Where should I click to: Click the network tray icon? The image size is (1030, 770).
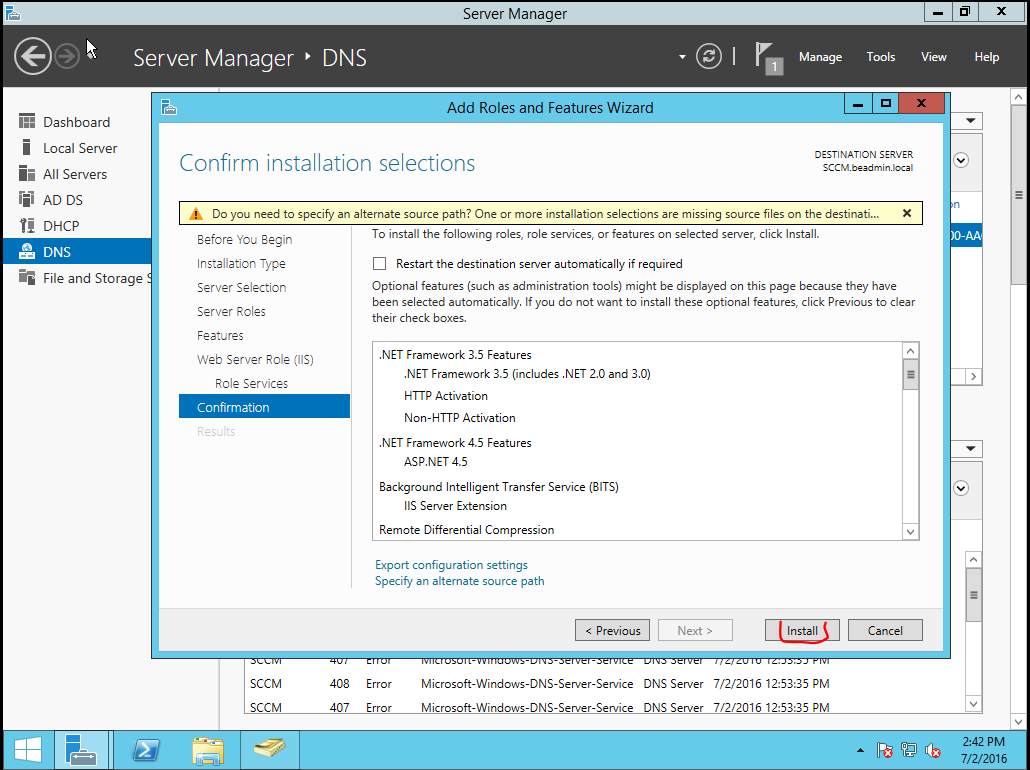(908, 750)
